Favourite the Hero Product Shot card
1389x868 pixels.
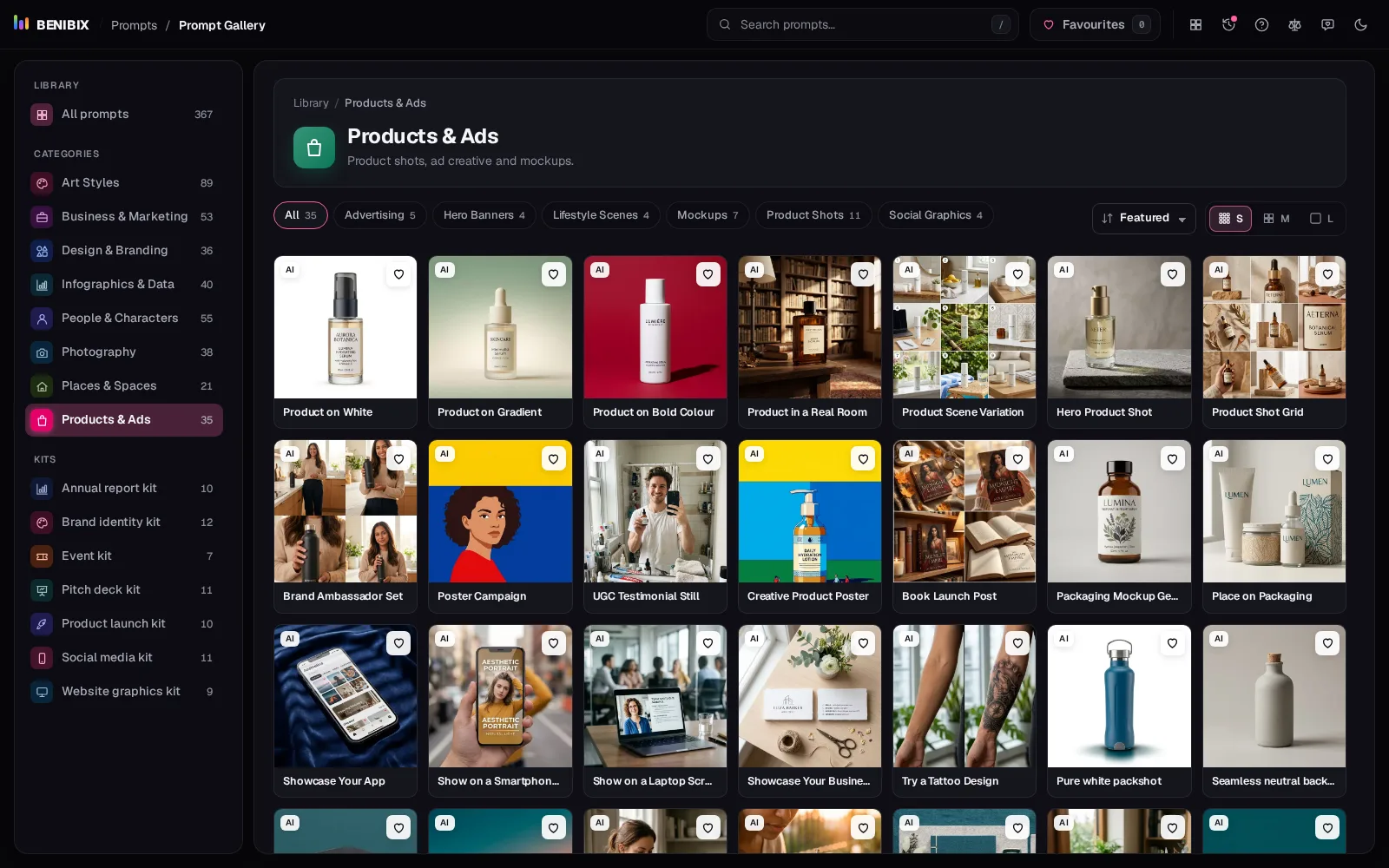pyautogui.click(x=1172, y=274)
